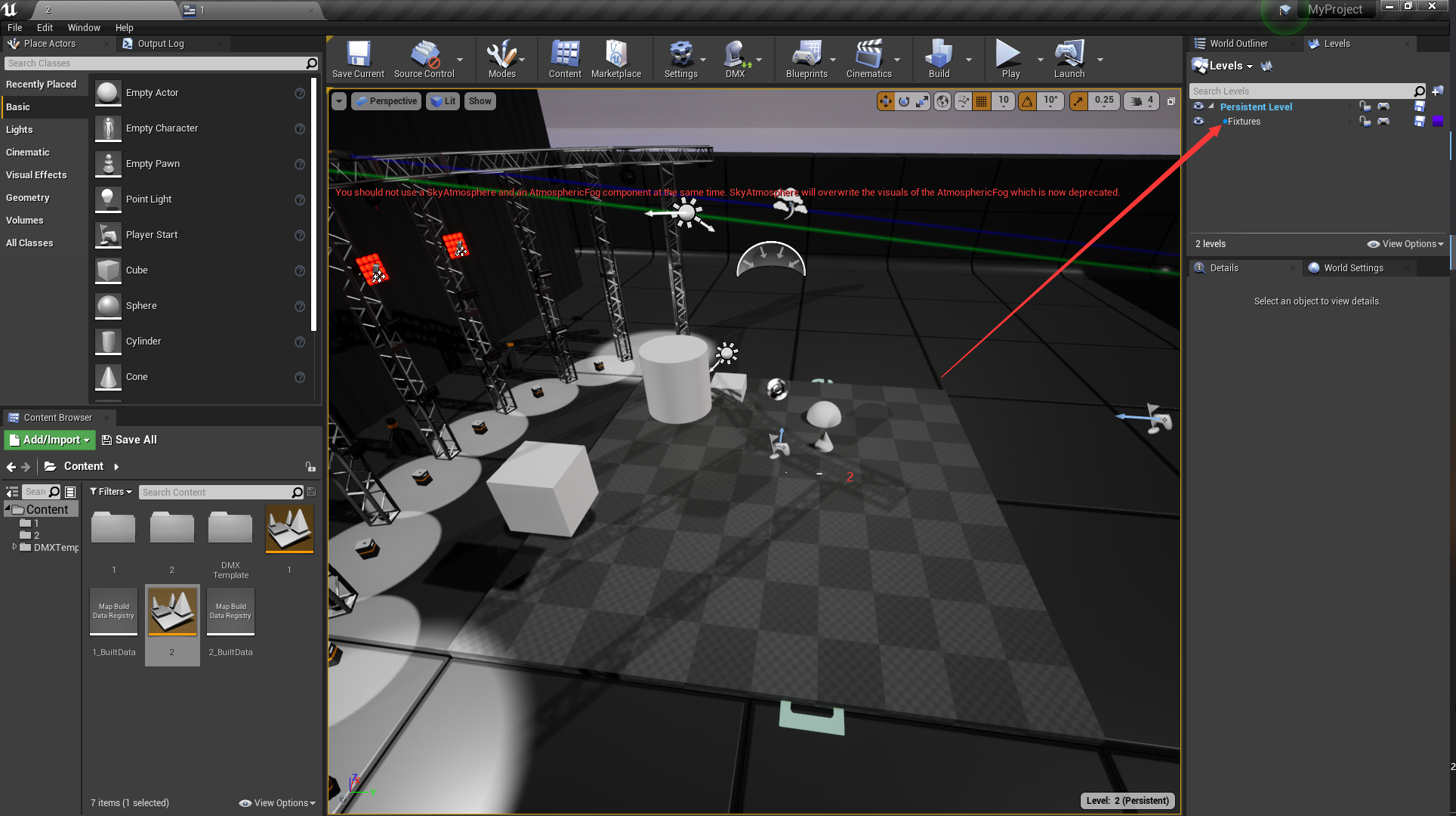
Task: Change the Fixtures level color swatch
Action: [1438, 121]
